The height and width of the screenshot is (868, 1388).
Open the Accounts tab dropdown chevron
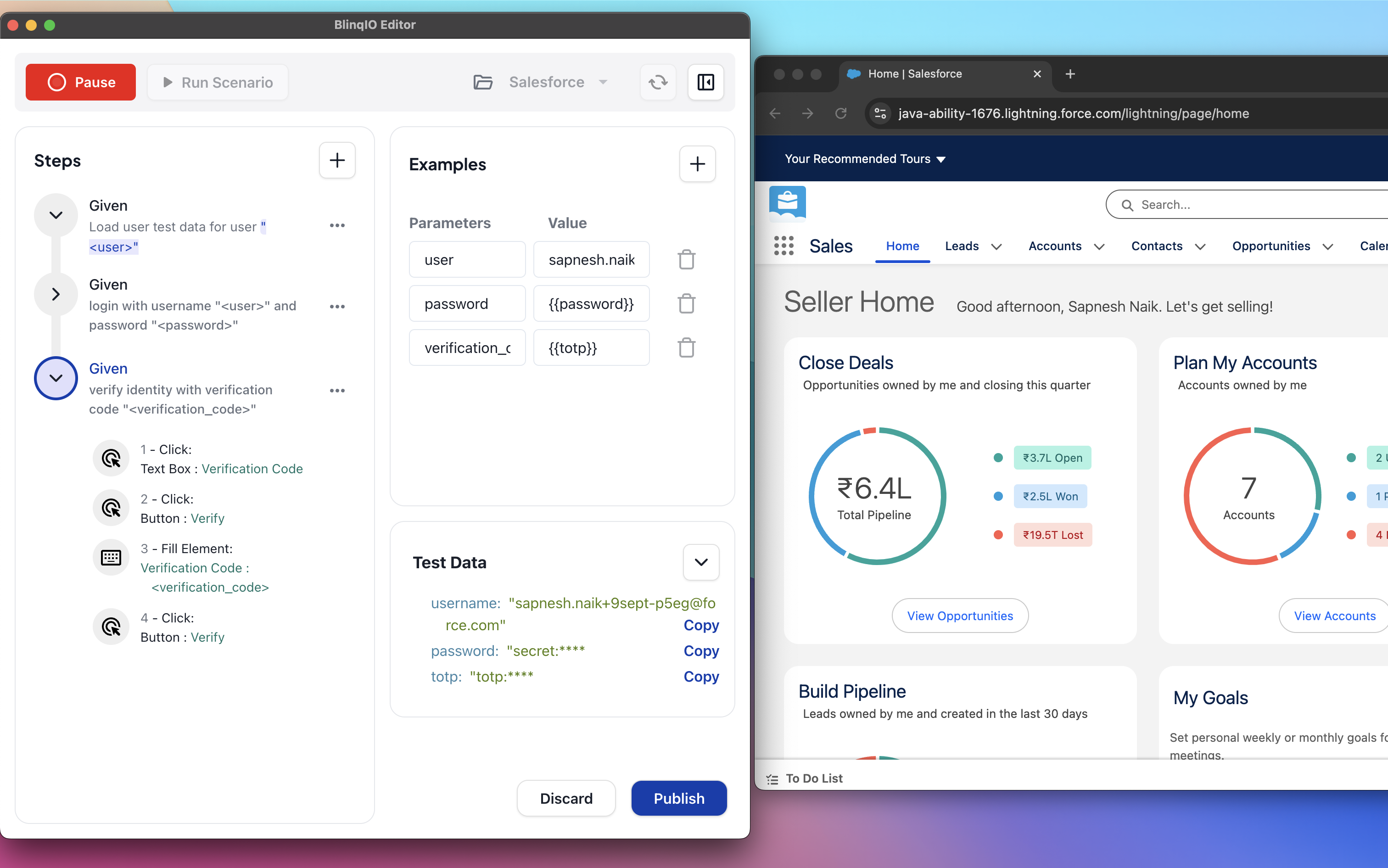[1099, 246]
